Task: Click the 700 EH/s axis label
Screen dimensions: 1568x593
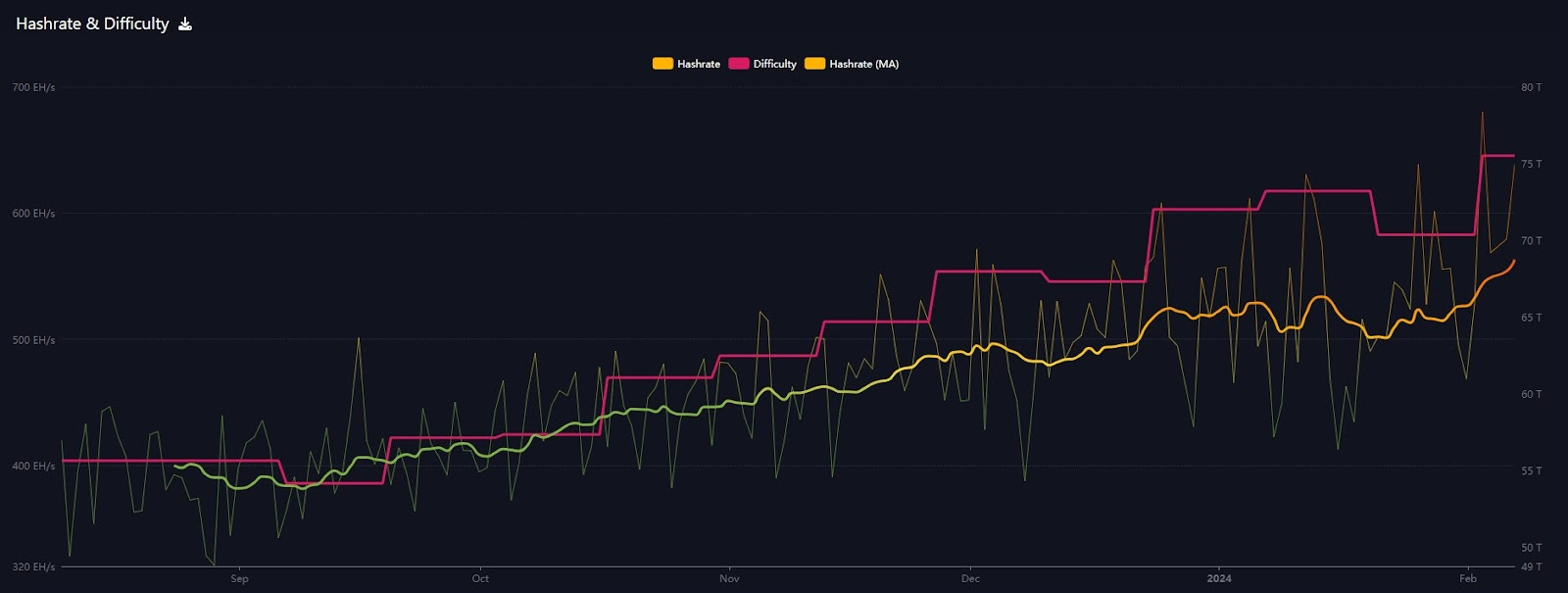Action: tap(33, 87)
